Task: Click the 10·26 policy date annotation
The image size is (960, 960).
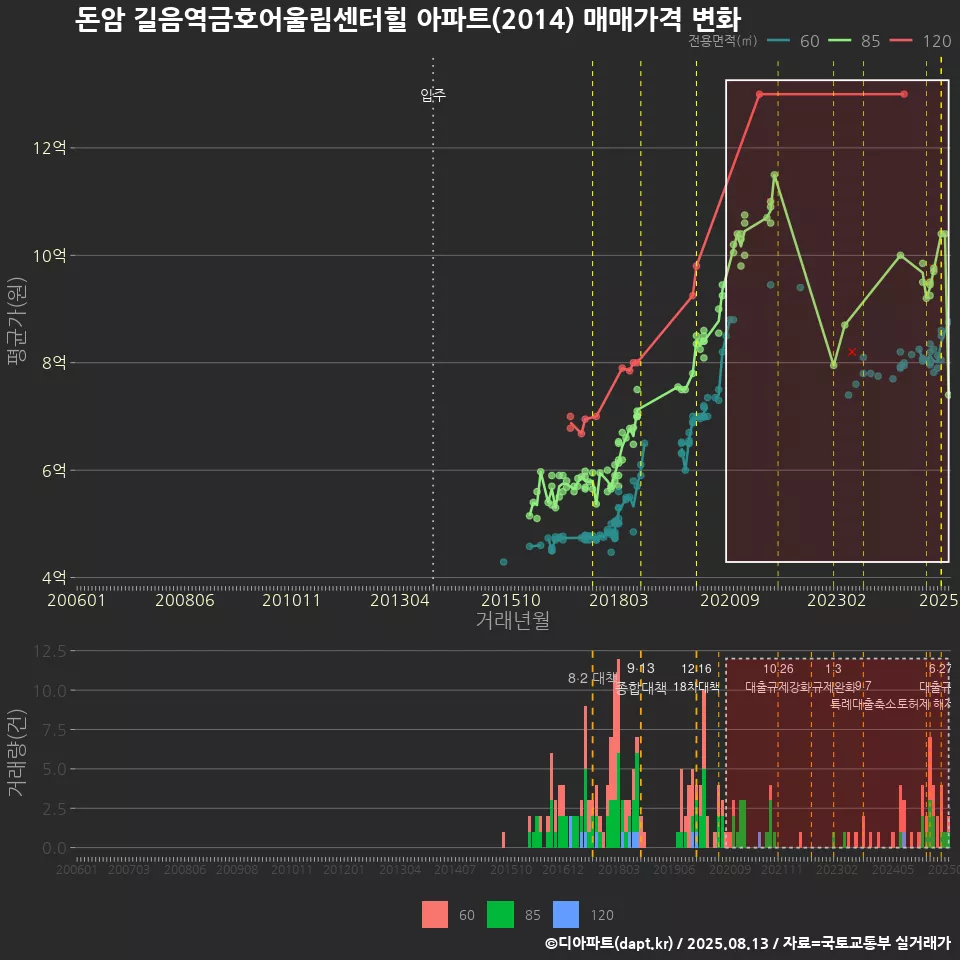Action: pyautogui.click(x=778, y=669)
